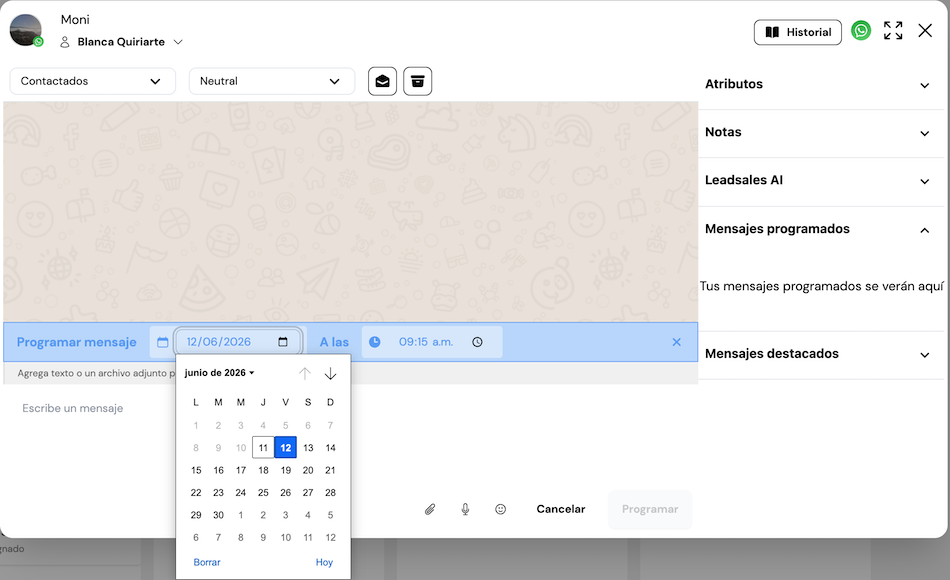Select June 27 in the calendar
Image resolution: width=950 pixels, height=580 pixels.
point(308,493)
